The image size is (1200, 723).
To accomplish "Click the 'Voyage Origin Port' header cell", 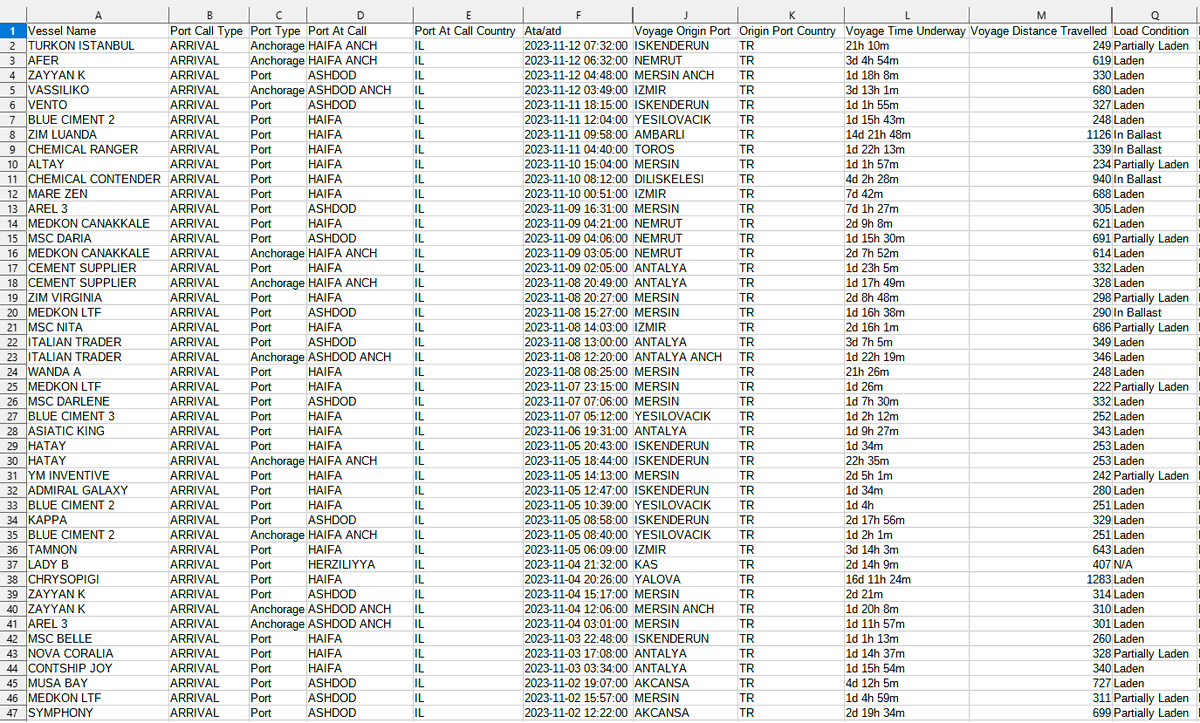I will point(685,31).
